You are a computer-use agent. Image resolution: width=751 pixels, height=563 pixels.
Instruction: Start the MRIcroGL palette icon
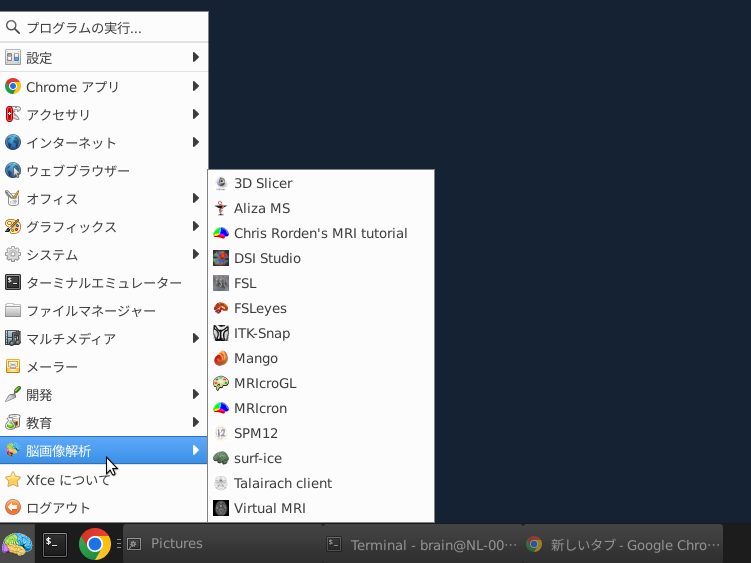pyautogui.click(x=221, y=383)
